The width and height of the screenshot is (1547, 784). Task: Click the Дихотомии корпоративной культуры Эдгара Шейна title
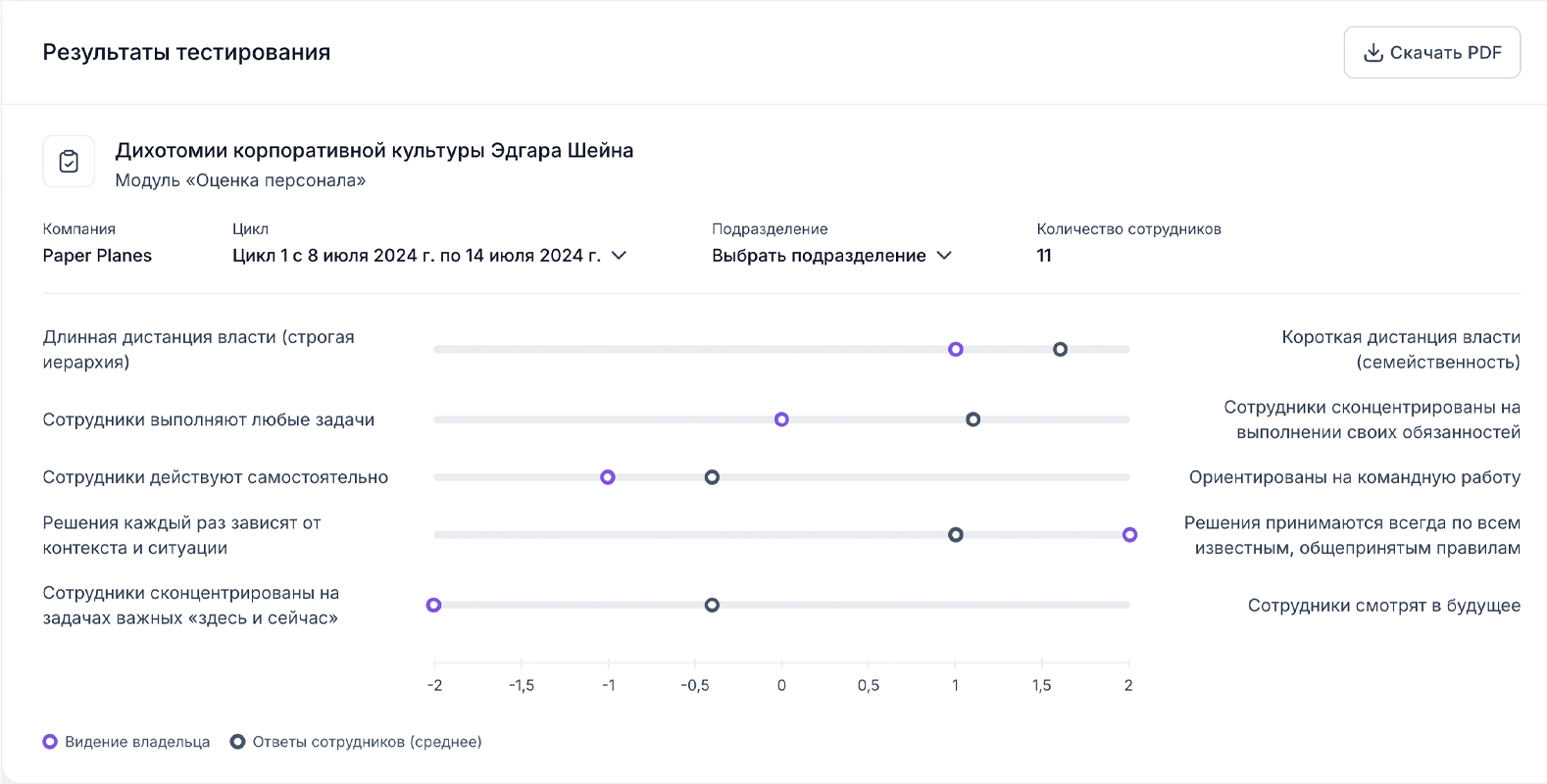click(x=374, y=151)
